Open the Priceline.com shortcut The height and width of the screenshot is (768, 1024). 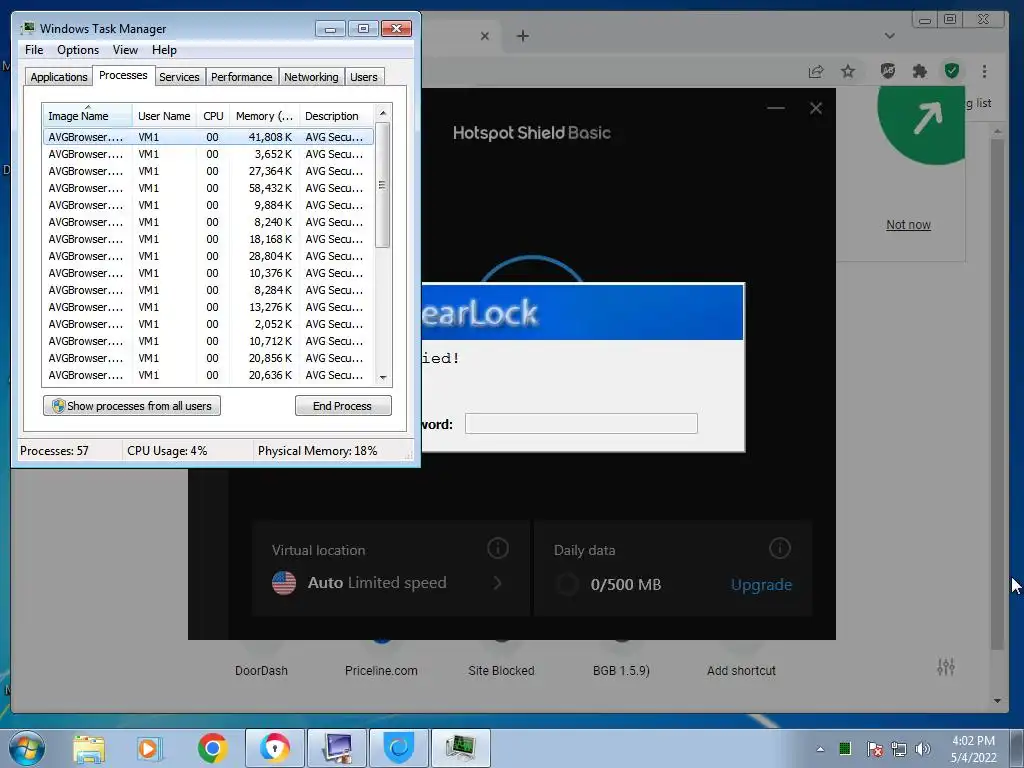[x=381, y=670]
